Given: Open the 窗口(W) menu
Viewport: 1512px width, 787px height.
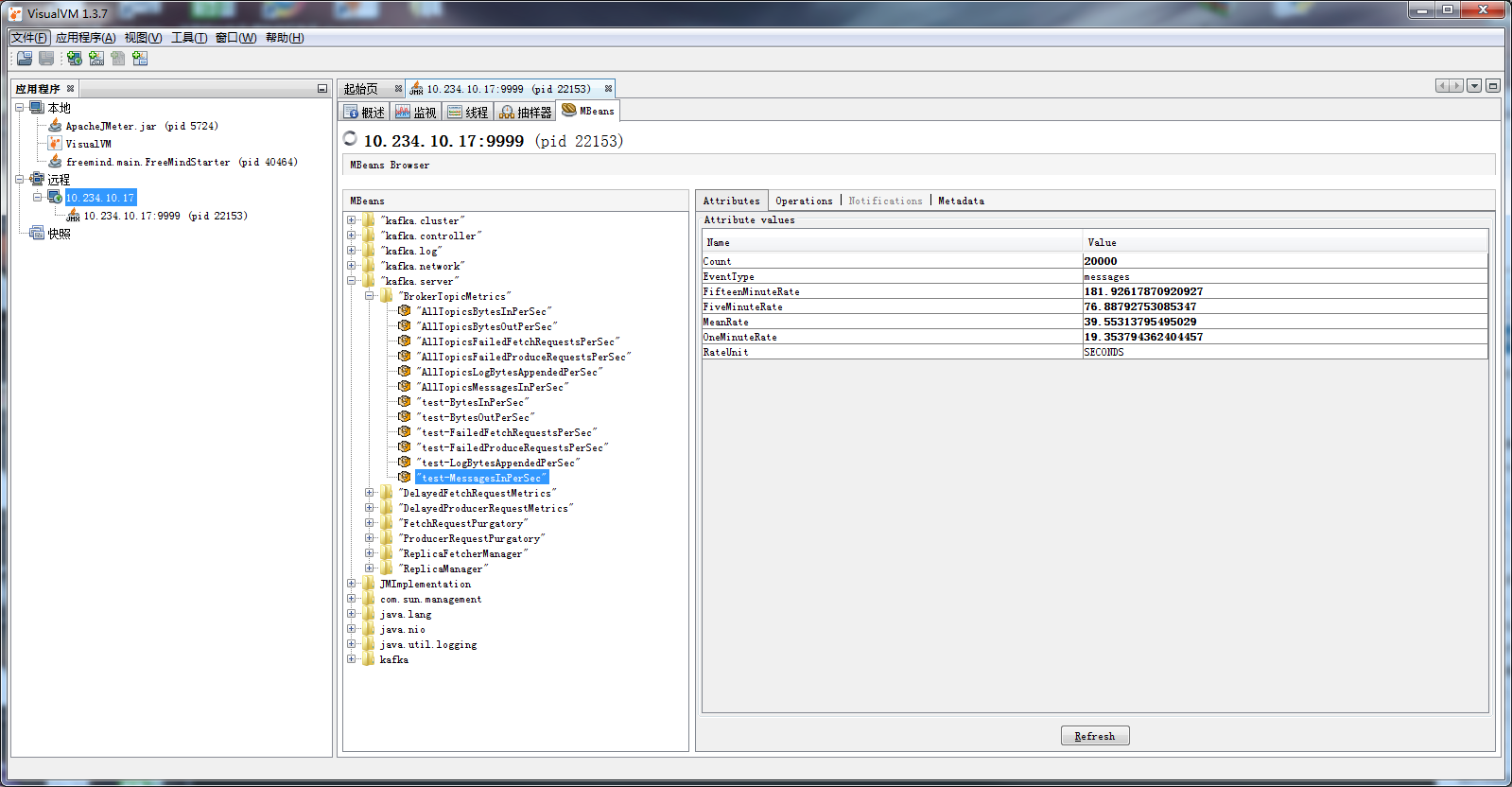Looking at the screenshot, I should tap(235, 38).
